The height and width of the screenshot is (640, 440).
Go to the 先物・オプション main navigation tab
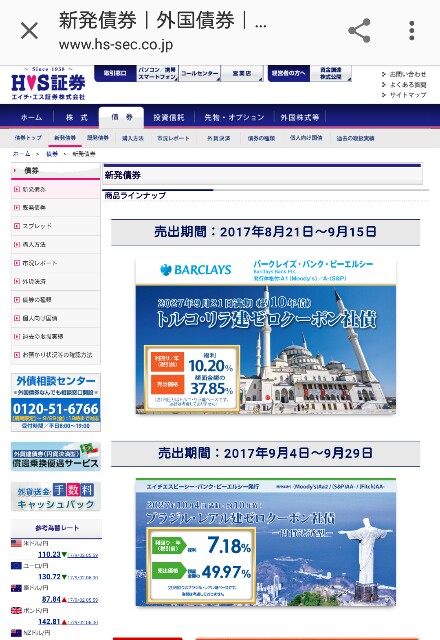(x=234, y=118)
